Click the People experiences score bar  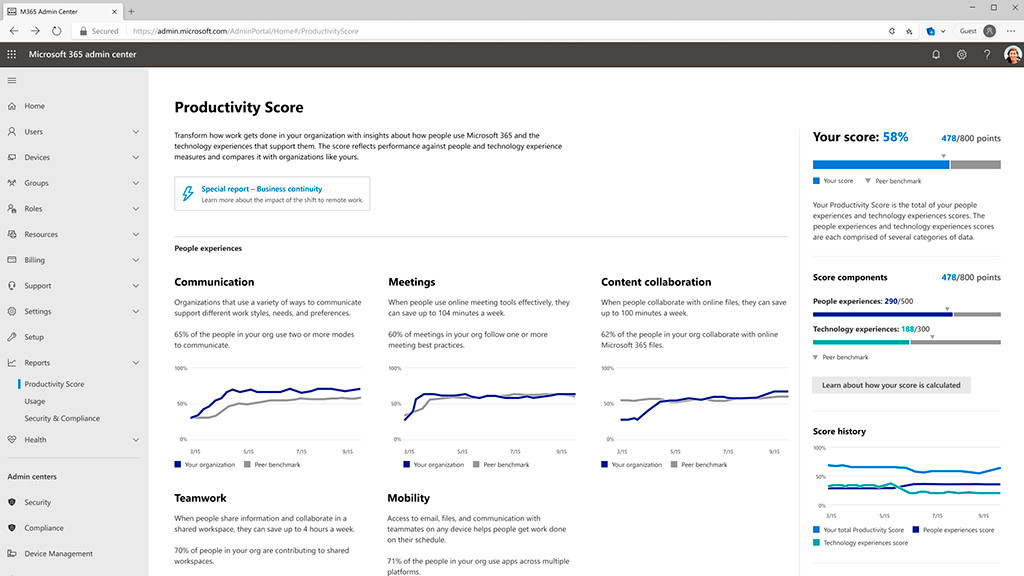pyautogui.click(x=906, y=314)
